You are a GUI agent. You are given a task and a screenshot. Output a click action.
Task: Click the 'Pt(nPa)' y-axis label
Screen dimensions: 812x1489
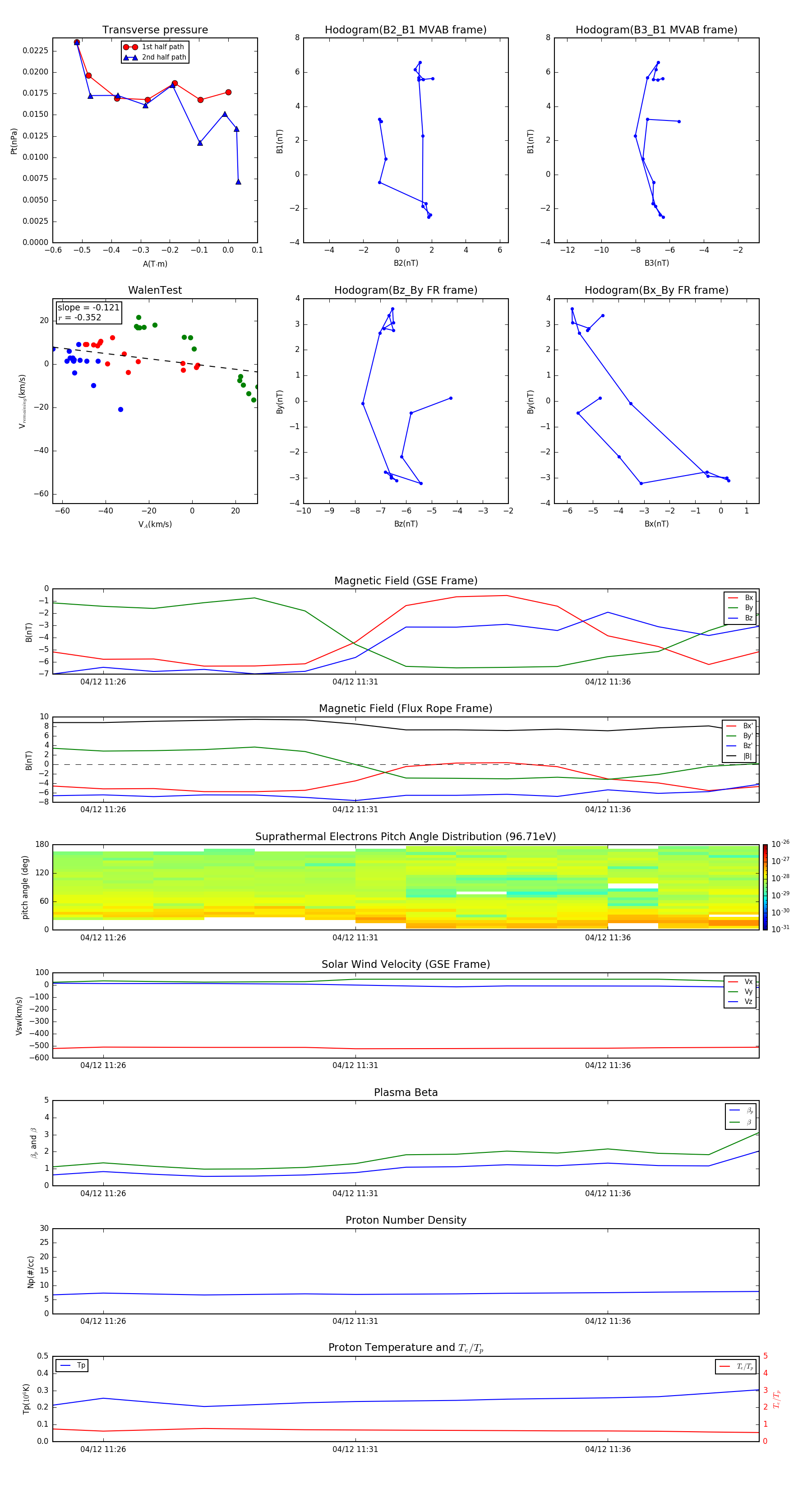coord(14,141)
